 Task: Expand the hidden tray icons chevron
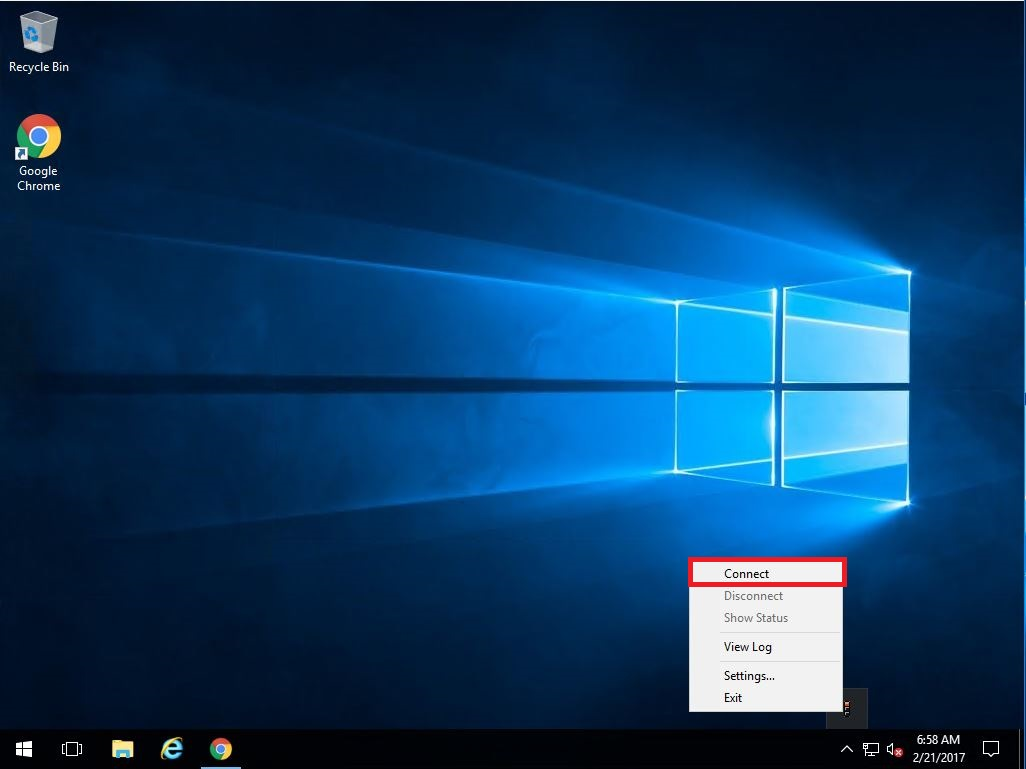click(847, 749)
